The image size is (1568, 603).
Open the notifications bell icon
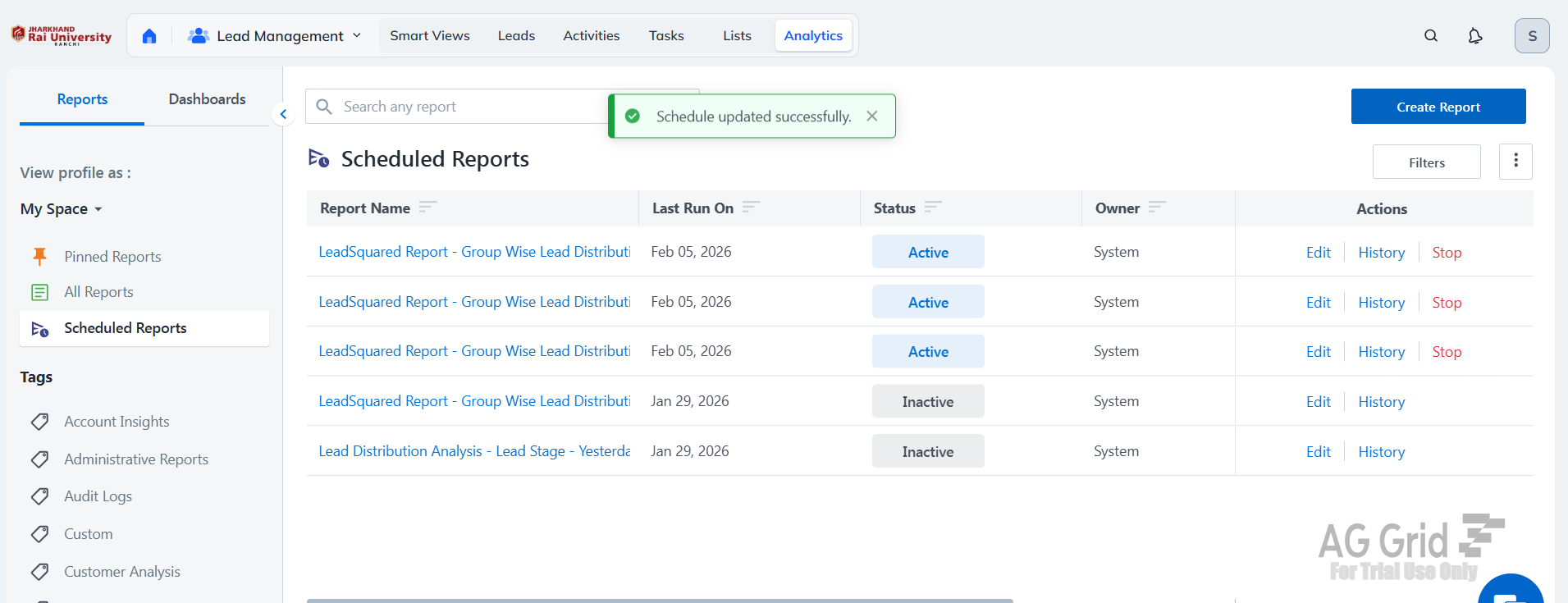1475,36
